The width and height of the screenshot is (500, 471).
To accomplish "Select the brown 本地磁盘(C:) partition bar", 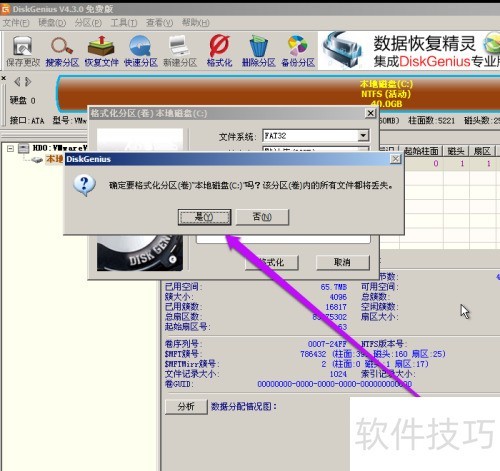I will (x=278, y=93).
